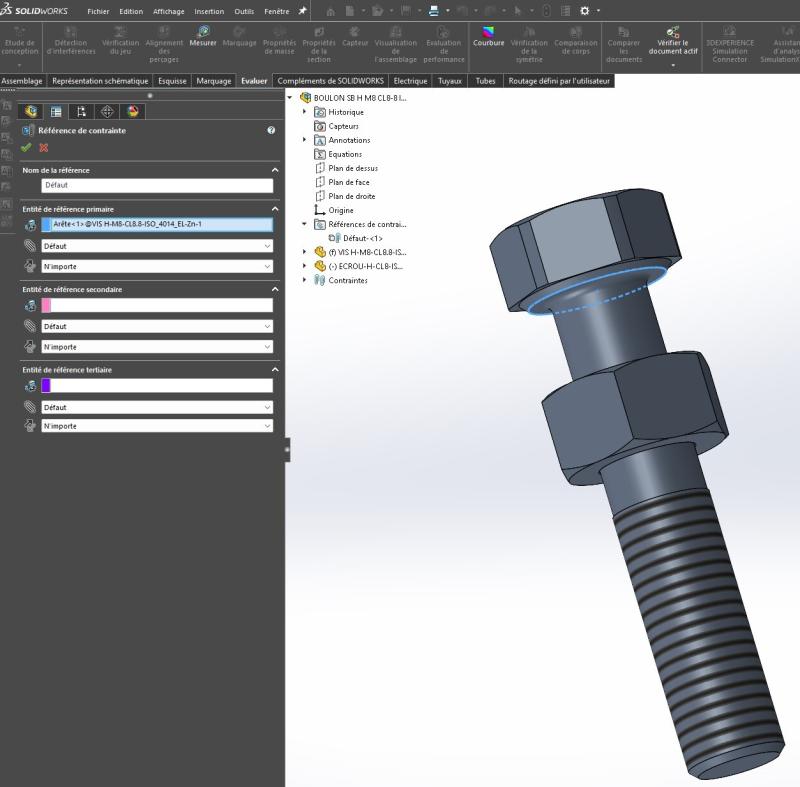800x787 pixels.
Task: Open the print icon in top toolbar
Action: coord(433,10)
